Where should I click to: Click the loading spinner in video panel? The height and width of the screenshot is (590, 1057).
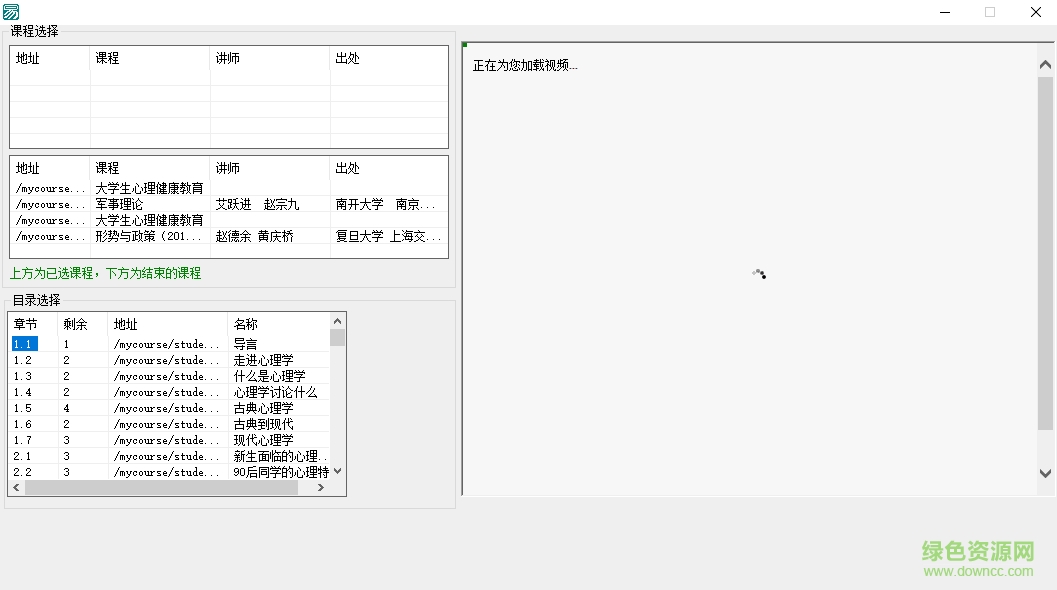[x=760, y=274]
